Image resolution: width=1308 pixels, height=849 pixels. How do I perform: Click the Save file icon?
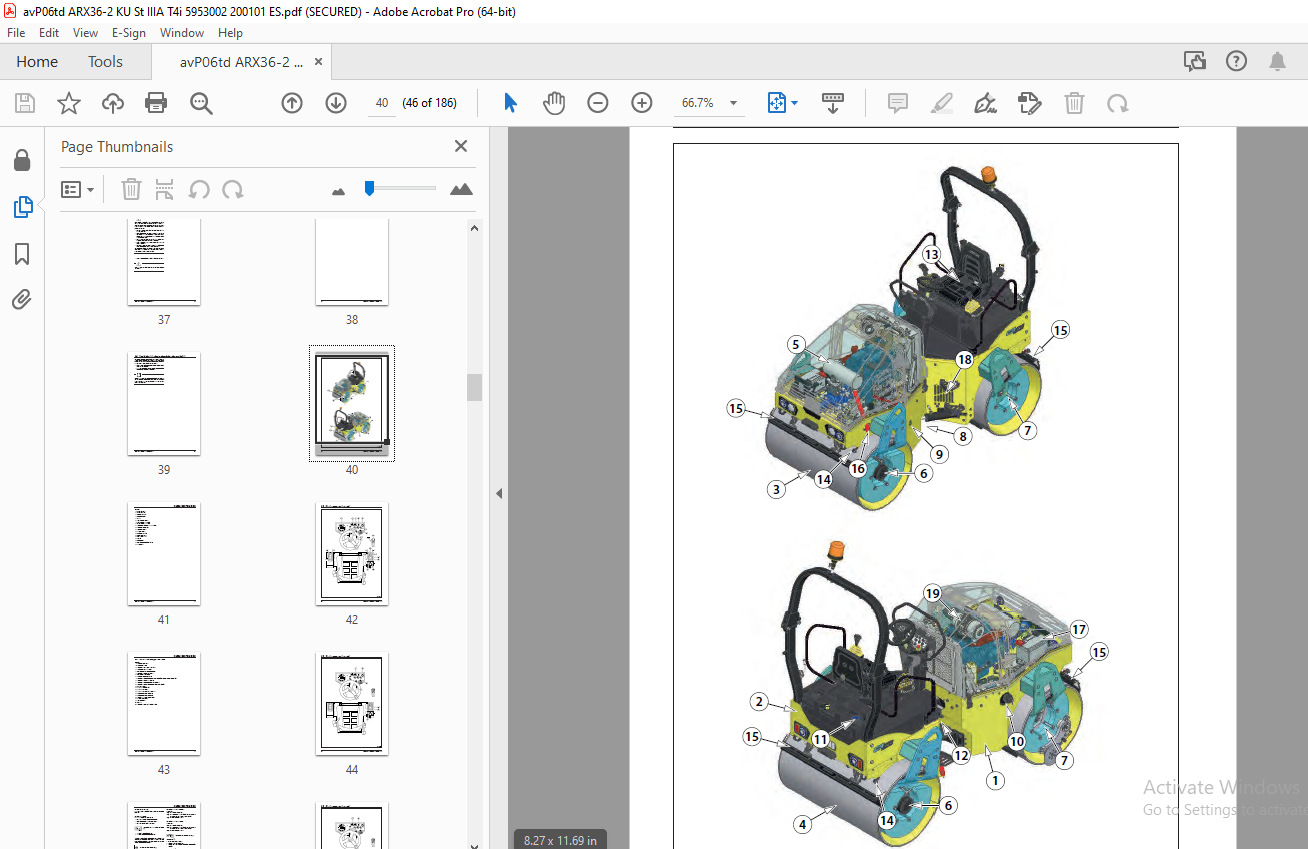[25, 103]
